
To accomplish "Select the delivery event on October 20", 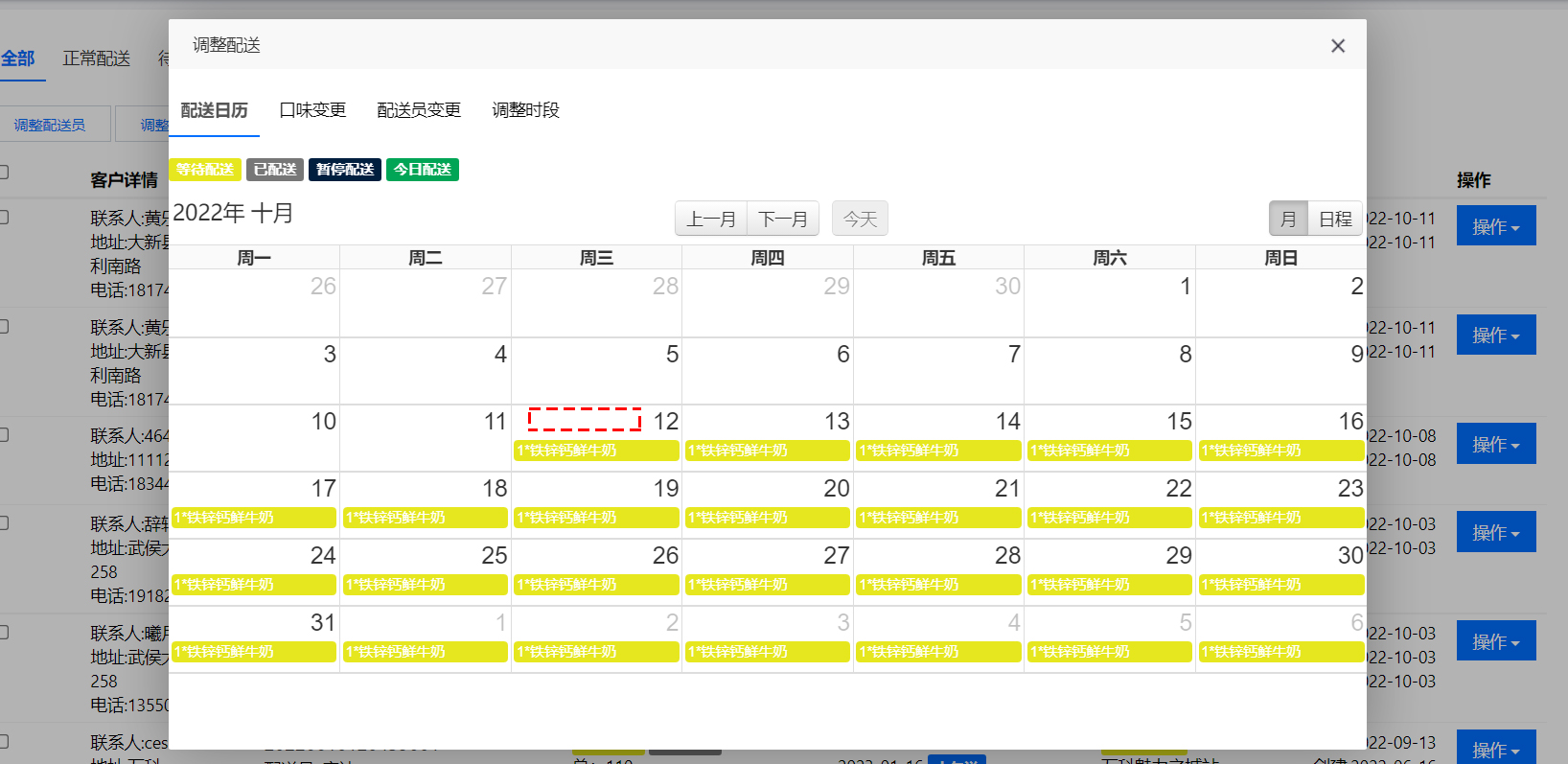I will tap(767, 518).
